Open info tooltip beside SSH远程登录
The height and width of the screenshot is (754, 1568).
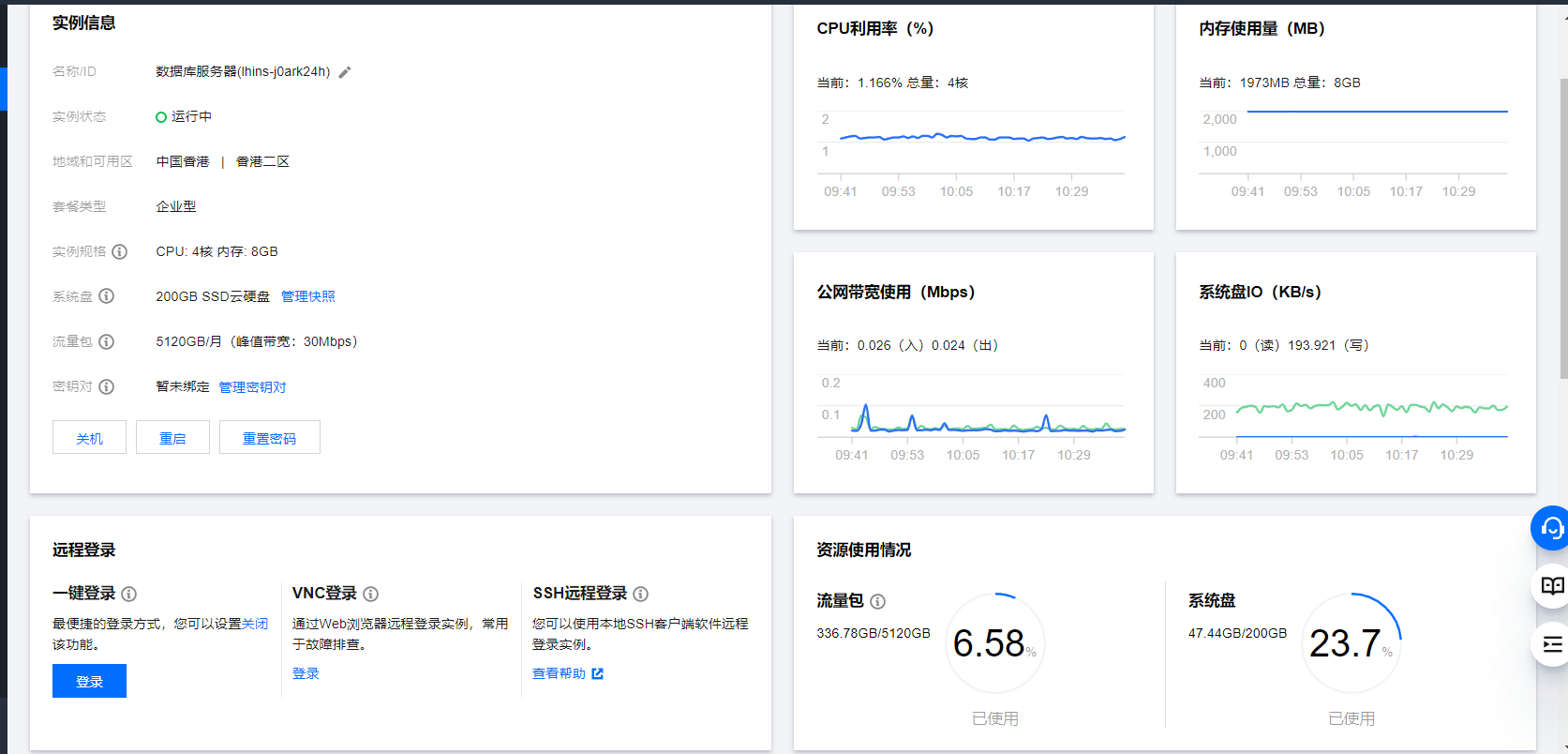click(641, 594)
